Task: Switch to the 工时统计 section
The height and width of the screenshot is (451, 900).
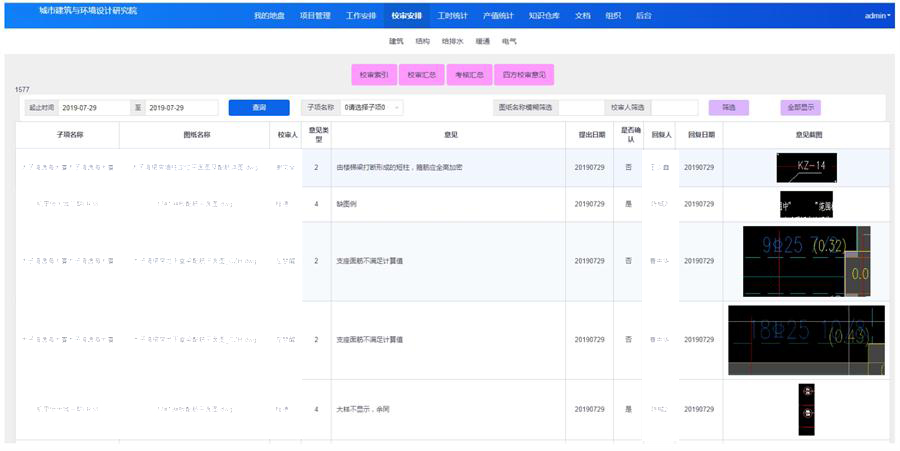Action: 452,16
